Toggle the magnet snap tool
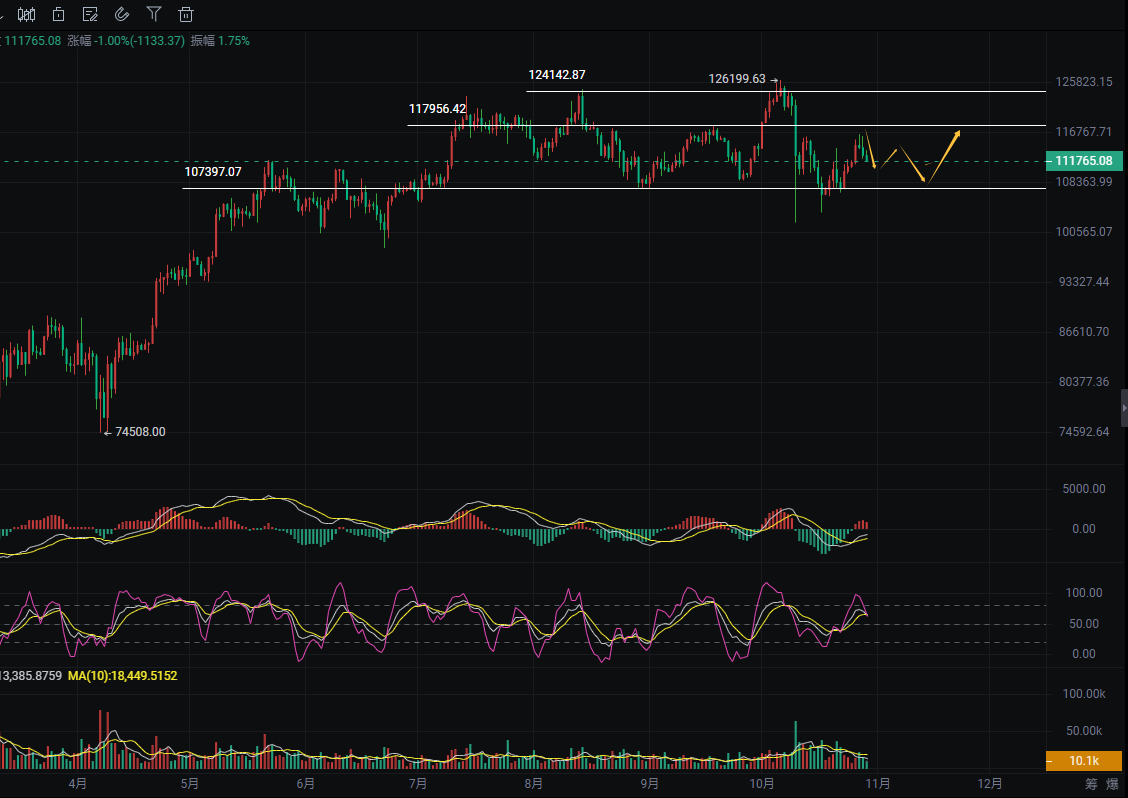 [122, 14]
